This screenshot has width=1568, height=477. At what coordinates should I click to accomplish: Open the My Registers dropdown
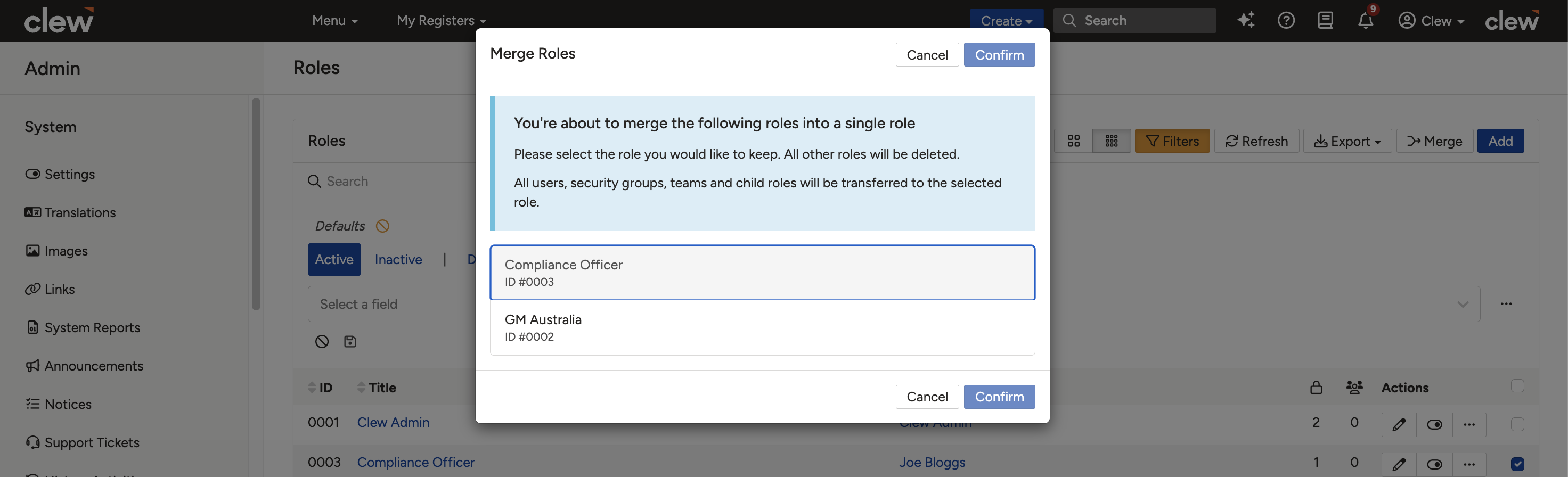(442, 20)
